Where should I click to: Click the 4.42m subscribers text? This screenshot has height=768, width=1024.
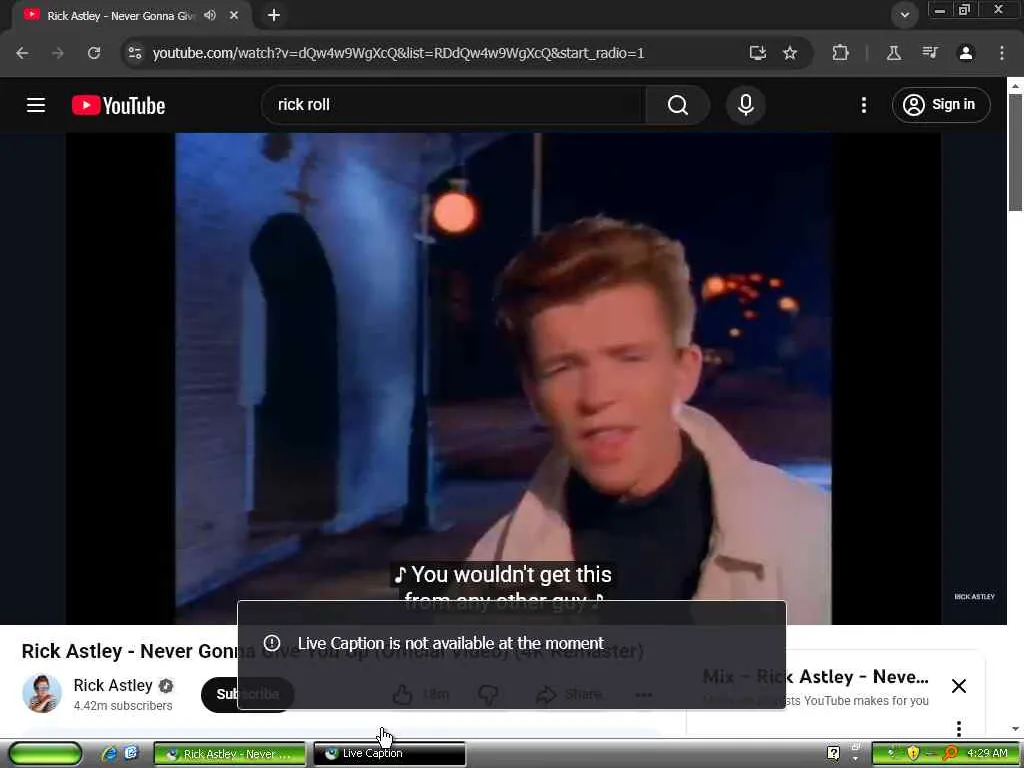coord(123,706)
